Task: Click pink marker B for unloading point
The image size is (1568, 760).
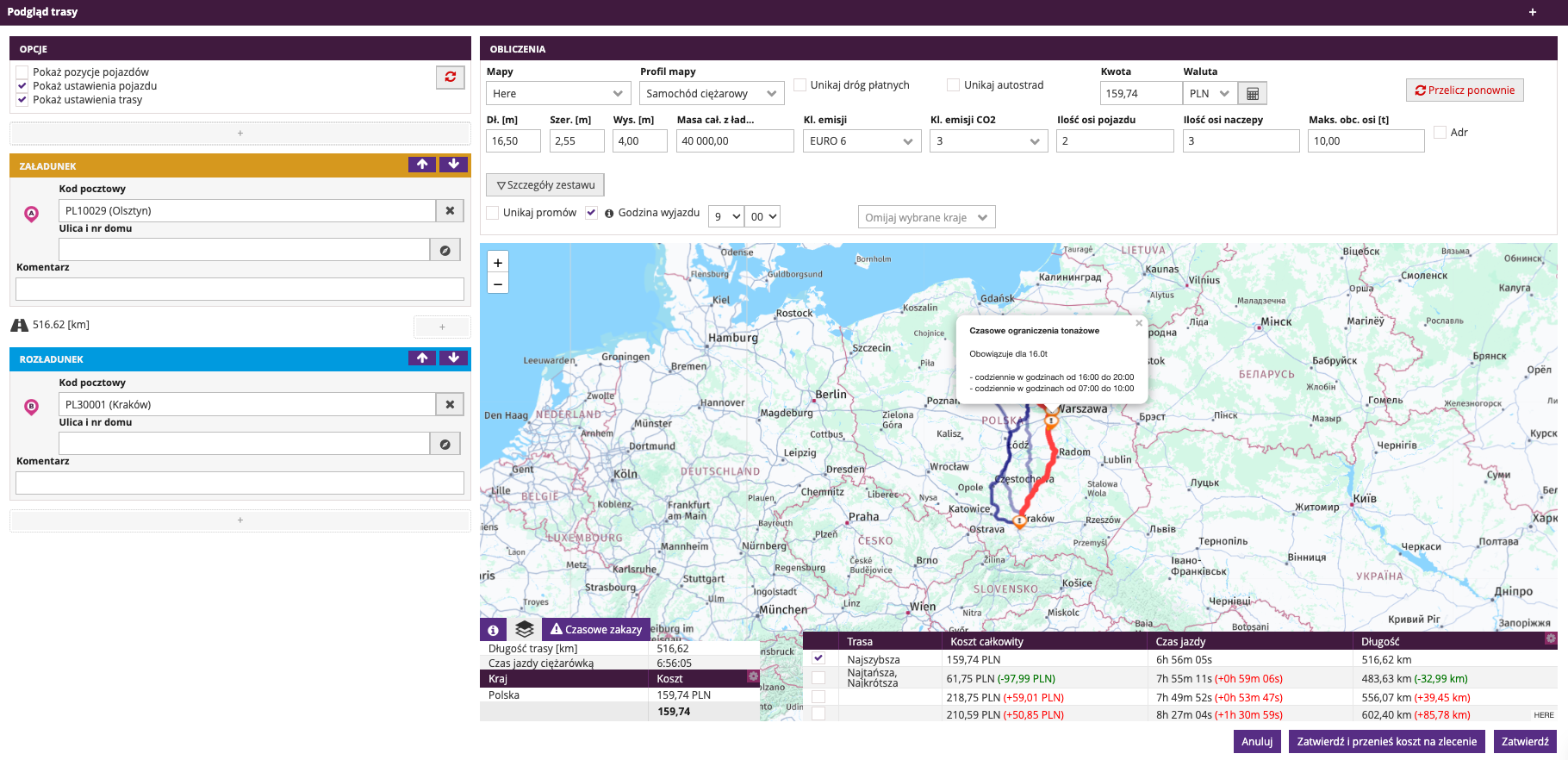Action: pos(32,407)
